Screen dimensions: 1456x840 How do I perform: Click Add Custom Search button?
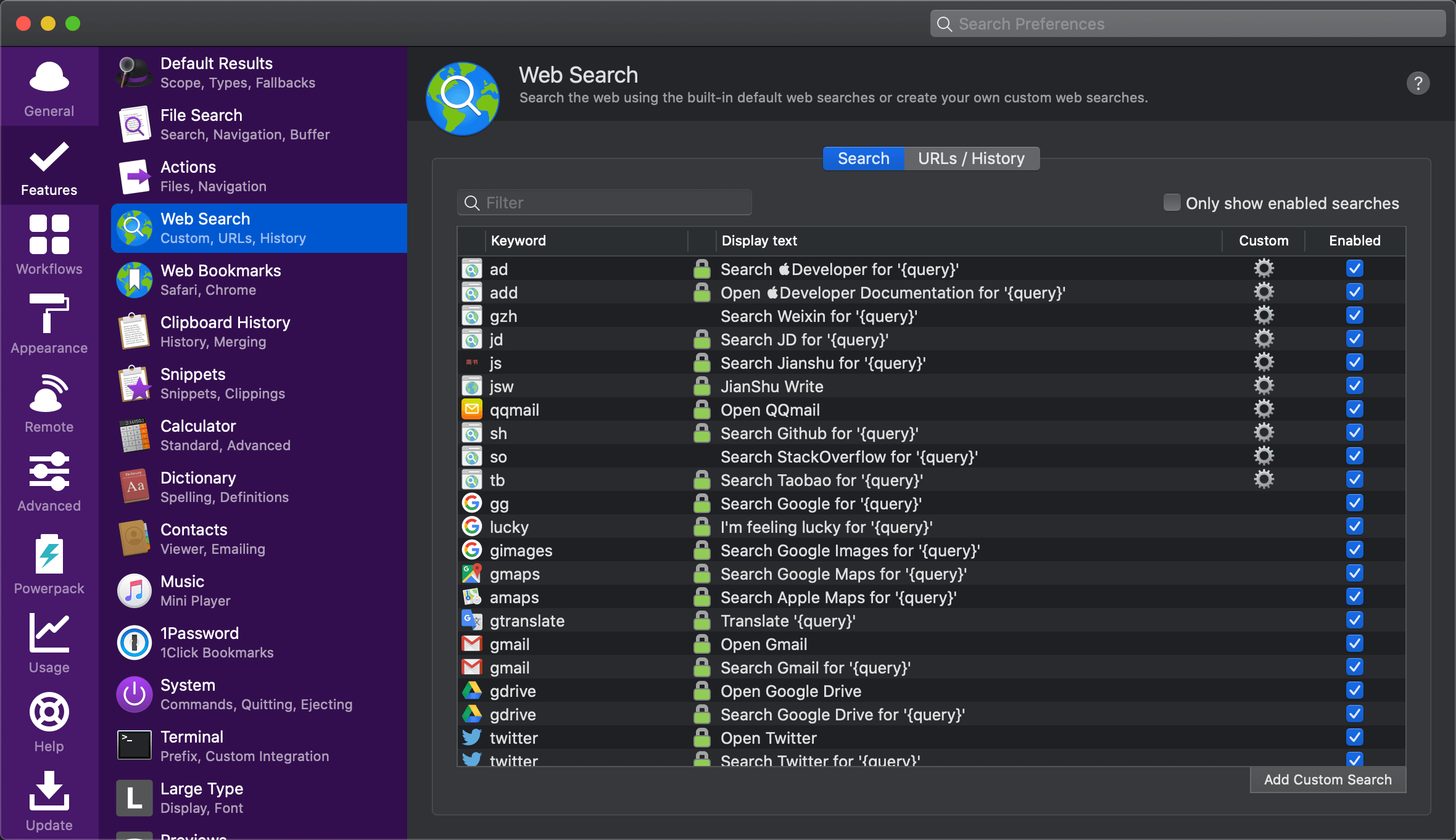[1328, 780]
